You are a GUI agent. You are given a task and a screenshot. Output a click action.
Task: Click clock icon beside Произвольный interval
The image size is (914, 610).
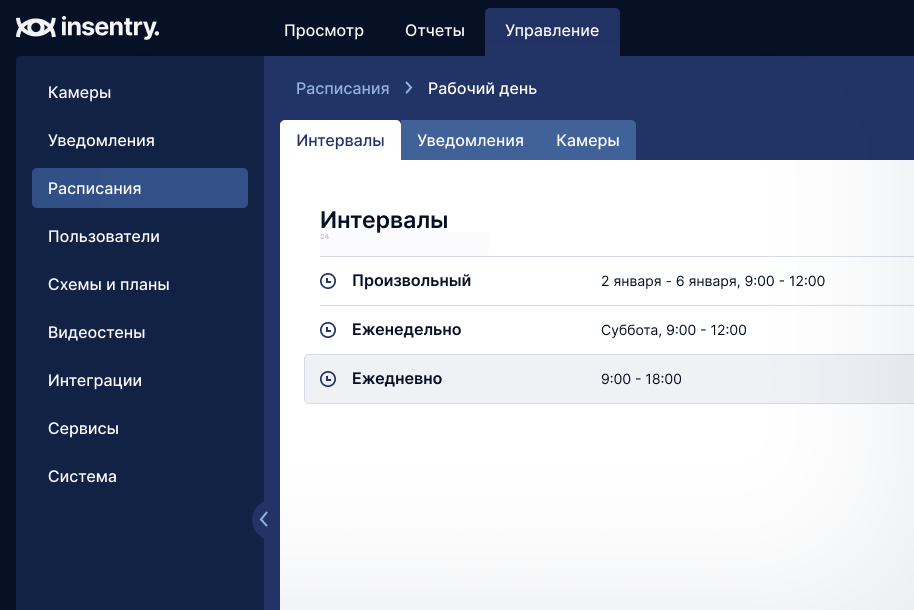click(x=327, y=281)
